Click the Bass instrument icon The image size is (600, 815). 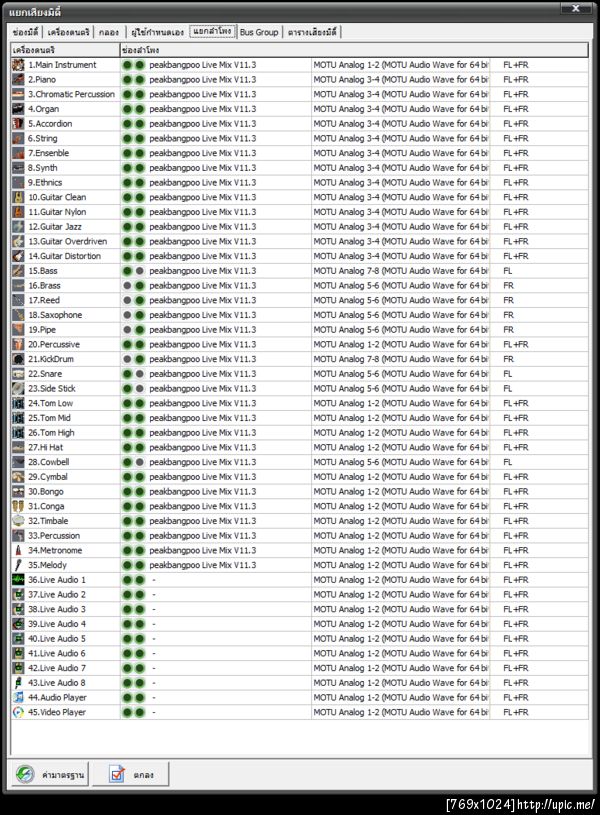click(x=18, y=271)
